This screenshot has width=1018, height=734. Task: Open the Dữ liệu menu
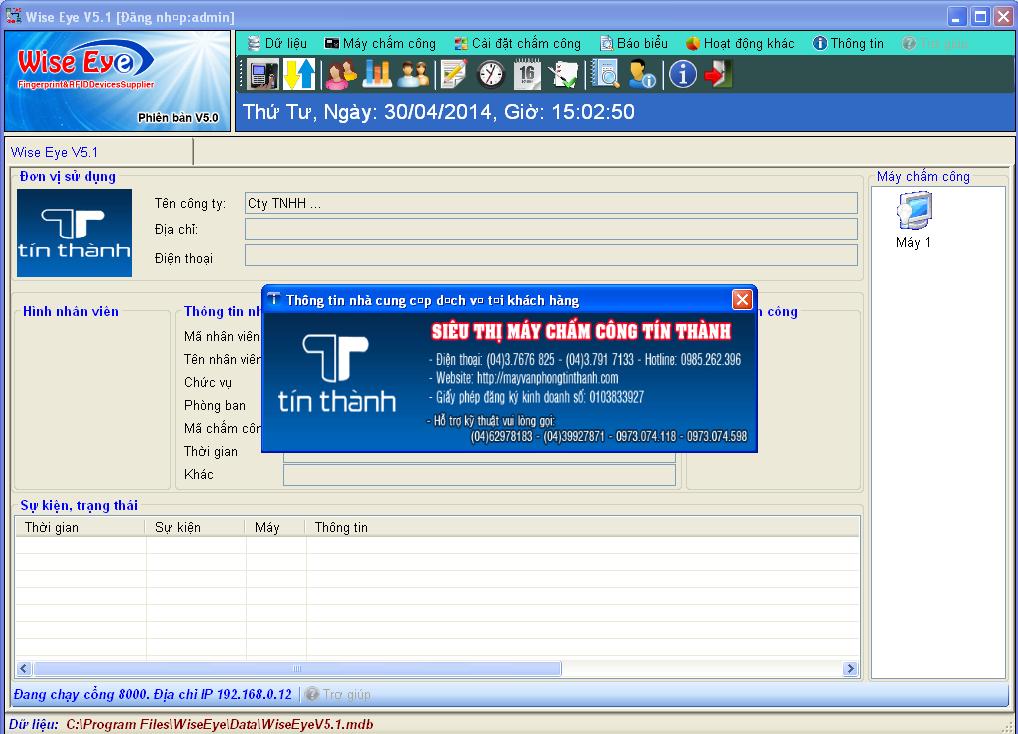[277, 43]
